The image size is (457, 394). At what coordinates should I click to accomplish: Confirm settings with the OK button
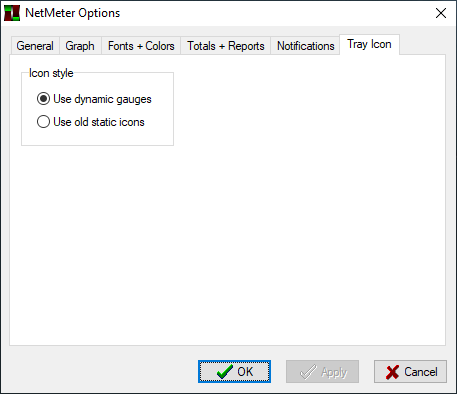tap(234, 371)
